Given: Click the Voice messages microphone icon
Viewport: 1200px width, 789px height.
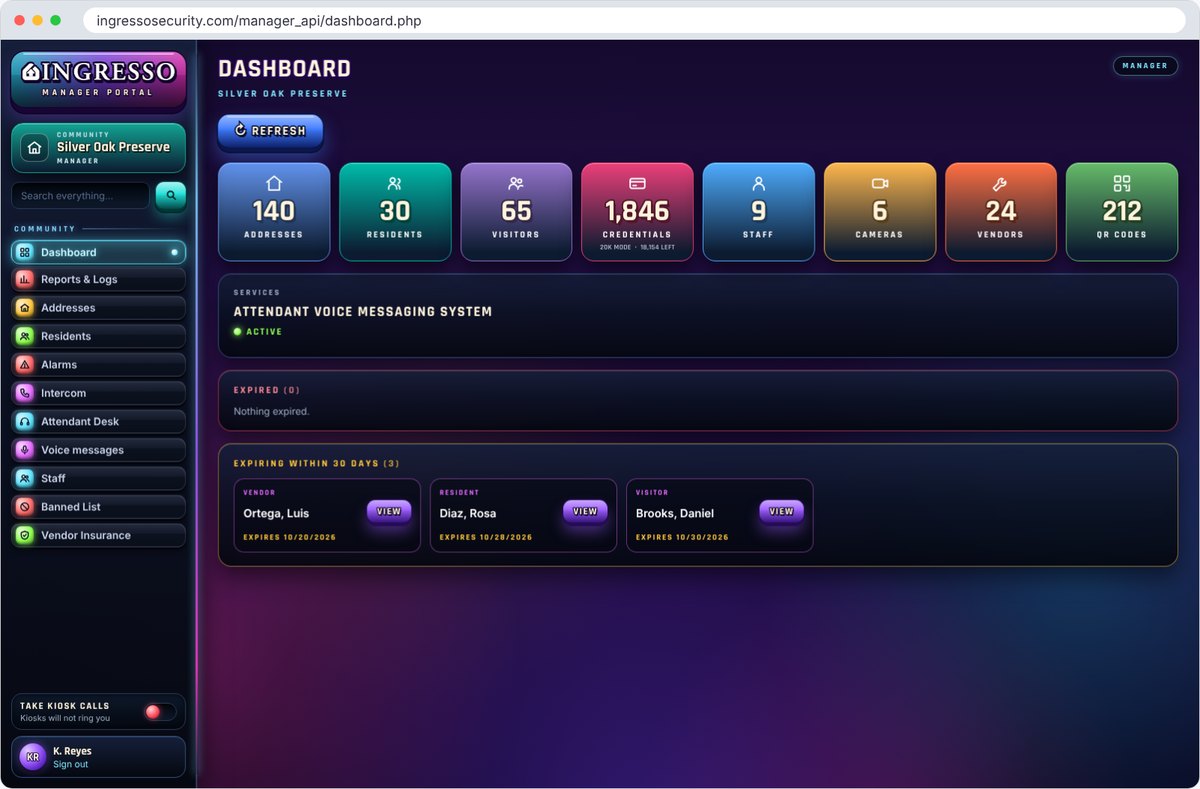Looking at the screenshot, I should pos(25,450).
